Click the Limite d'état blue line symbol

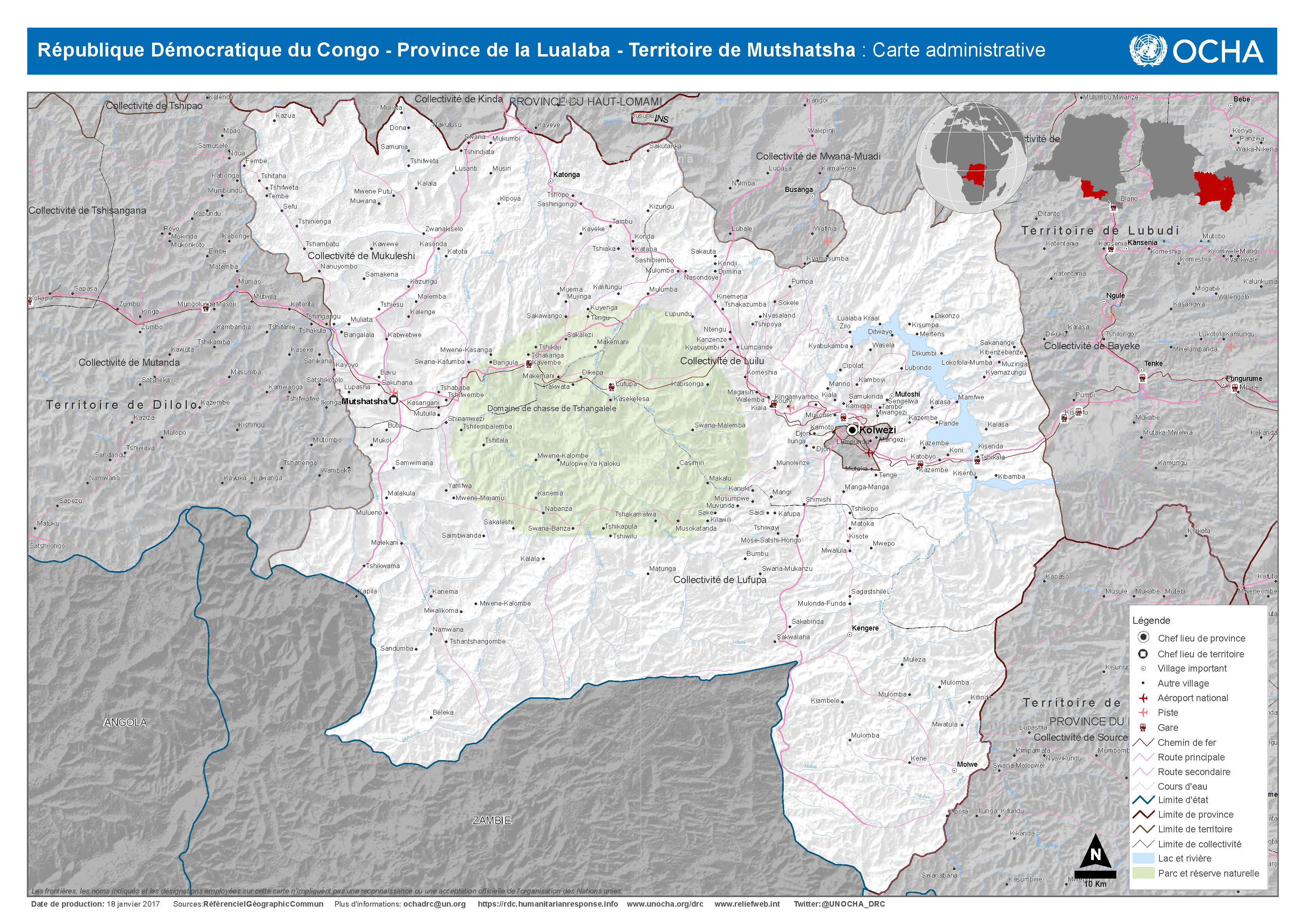[1143, 800]
